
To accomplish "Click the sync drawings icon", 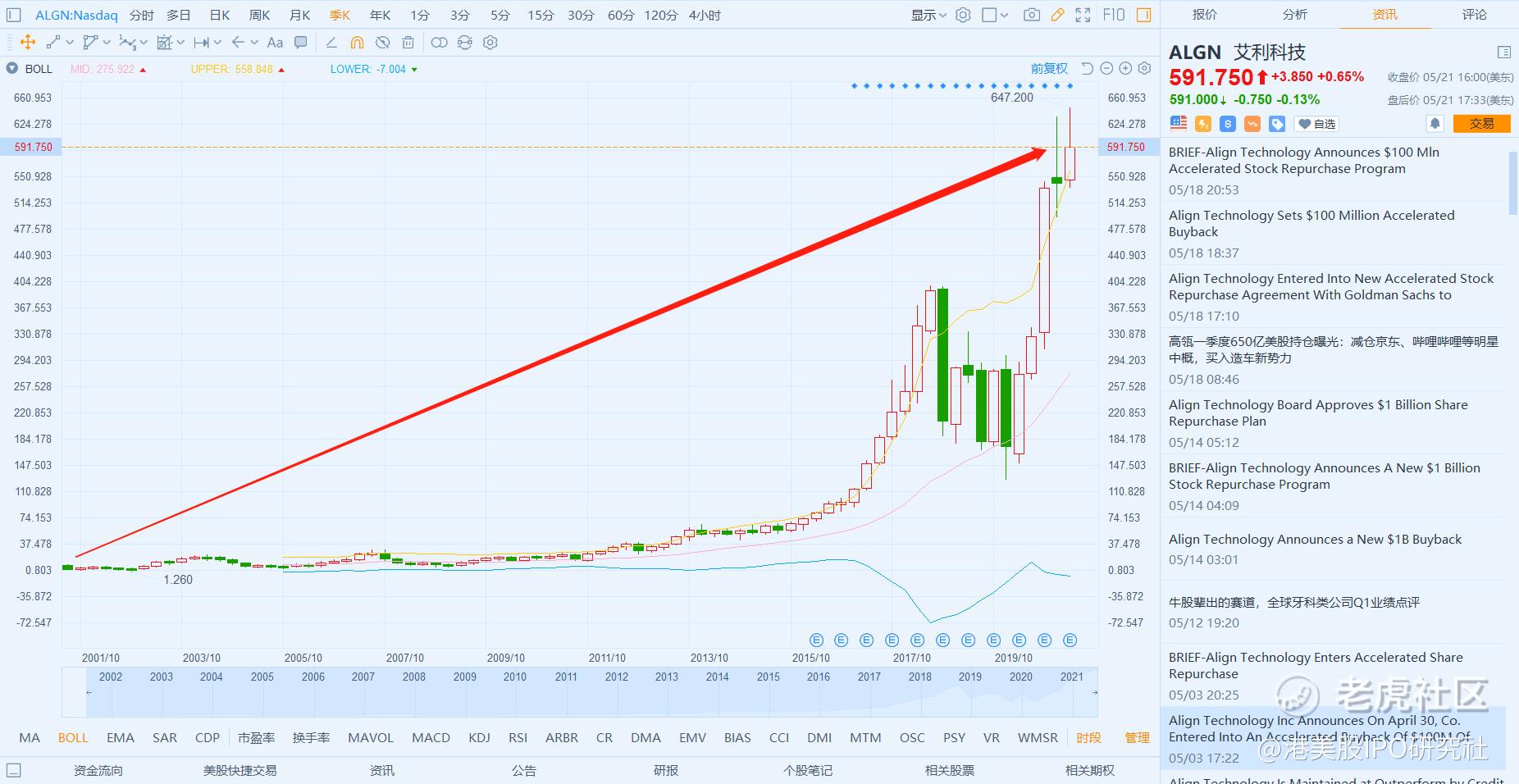I will pos(465,43).
